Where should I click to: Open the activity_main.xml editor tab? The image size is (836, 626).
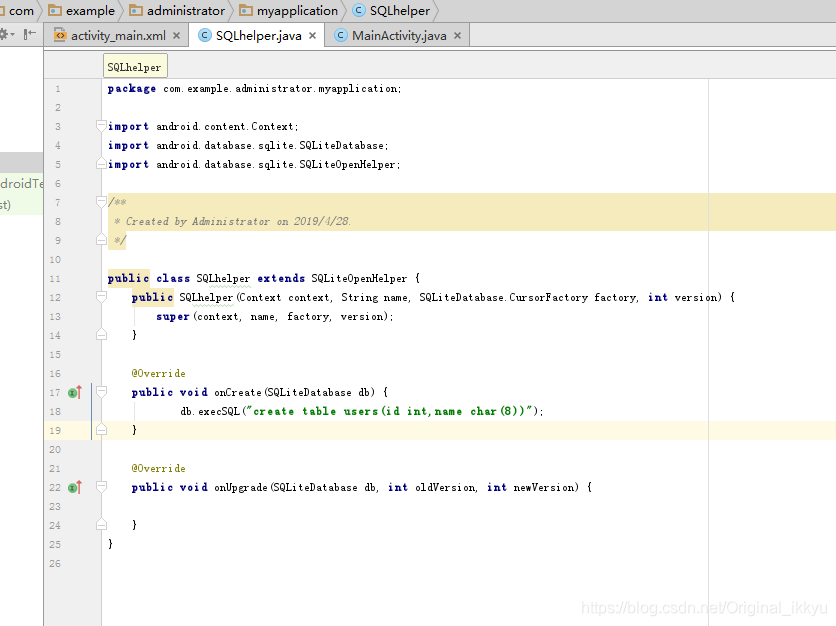tap(117, 36)
